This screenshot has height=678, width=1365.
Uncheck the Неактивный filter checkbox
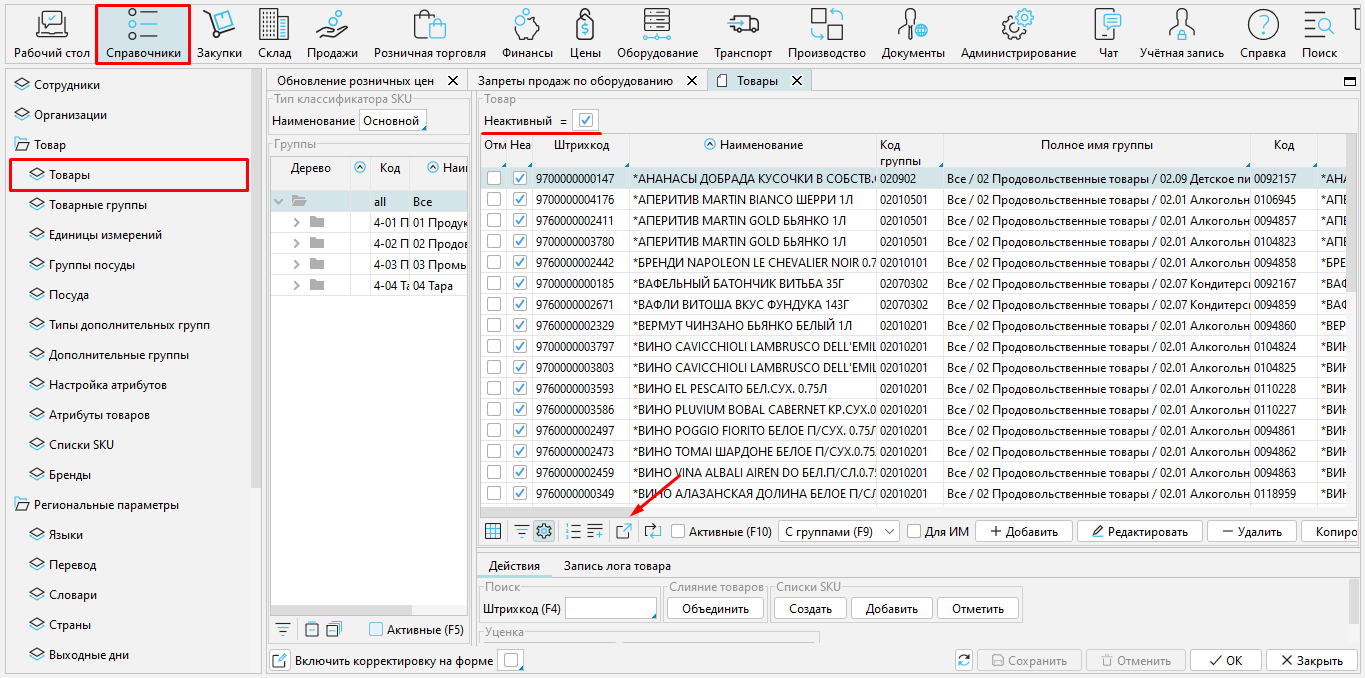[x=586, y=120]
